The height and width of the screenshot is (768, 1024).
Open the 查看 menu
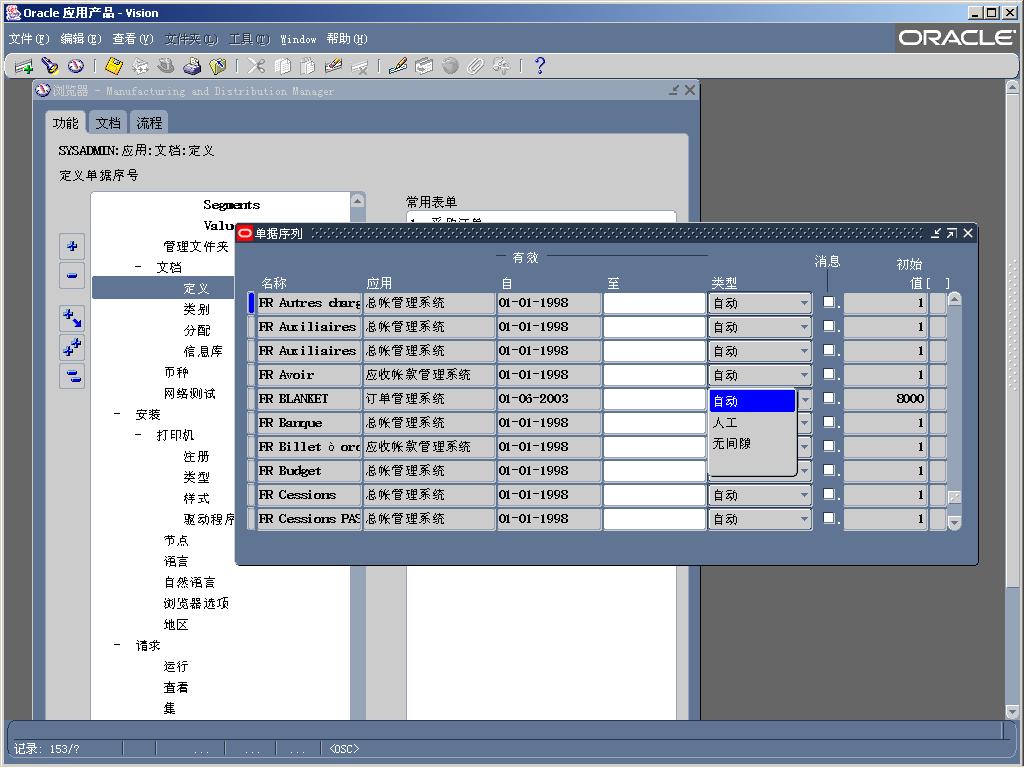pyautogui.click(x=133, y=39)
